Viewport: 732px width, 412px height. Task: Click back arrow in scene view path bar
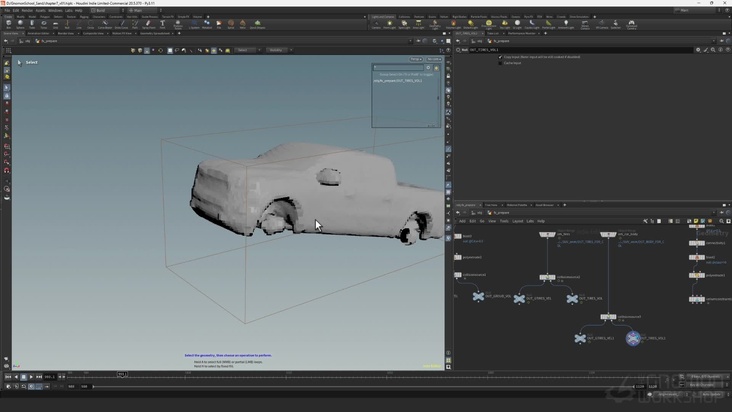point(6,41)
